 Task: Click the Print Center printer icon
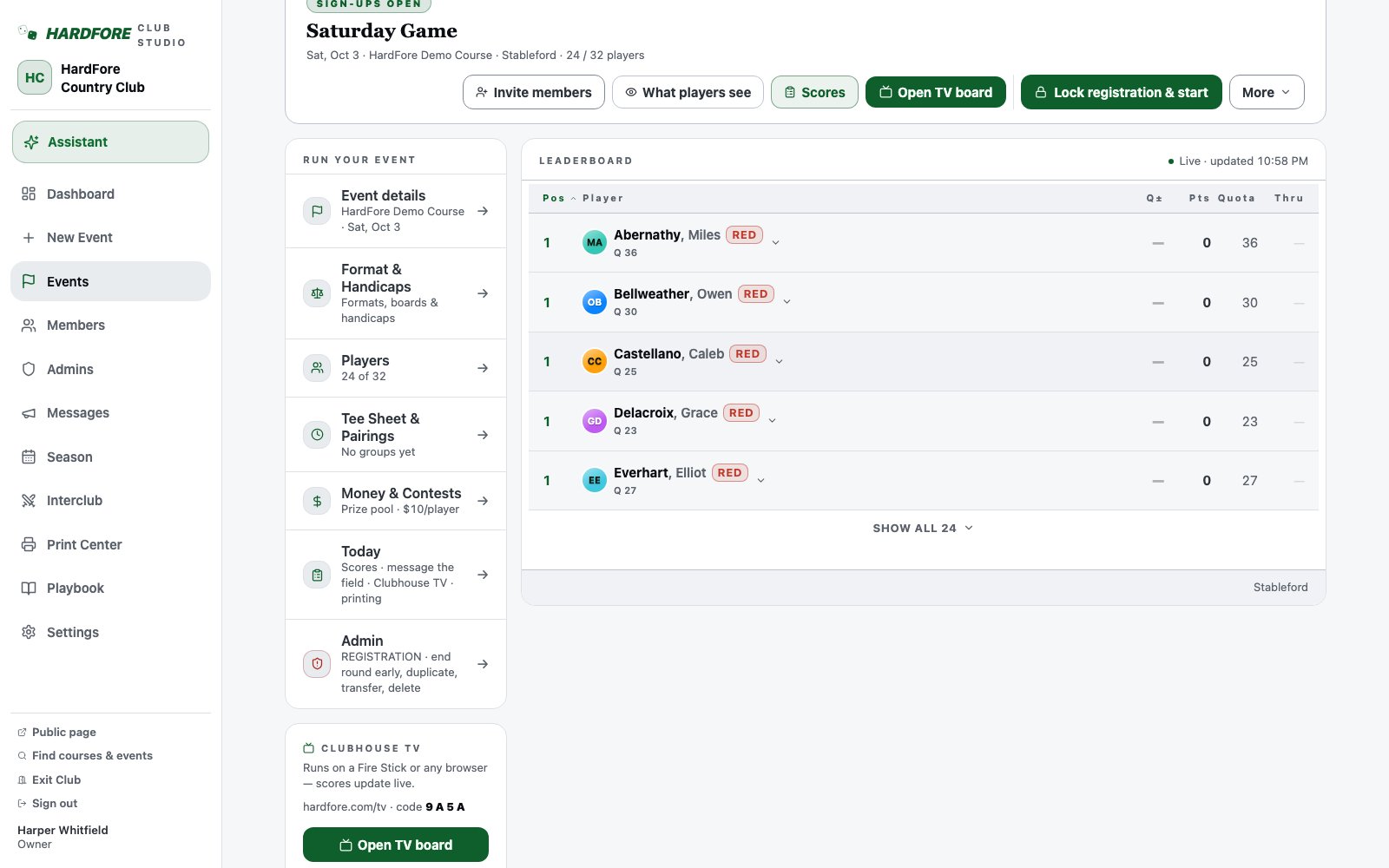point(29,544)
